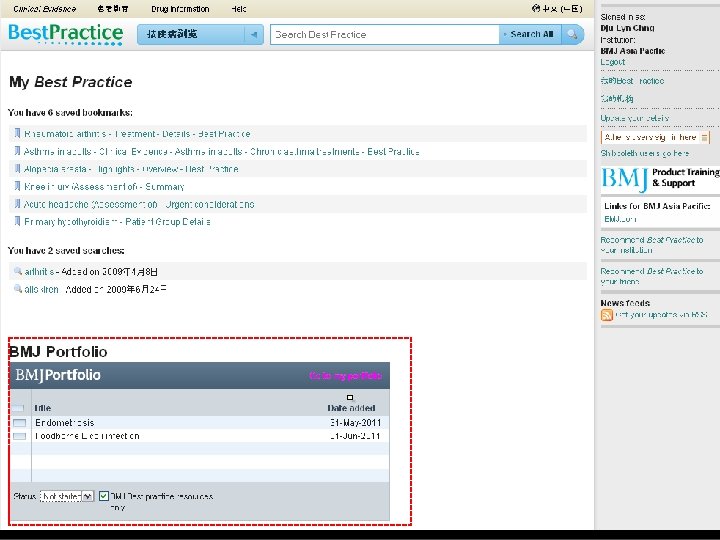Click the bookmark icon beside Knee injury
This screenshot has width=720, height=540.
[x=17, y=186]
